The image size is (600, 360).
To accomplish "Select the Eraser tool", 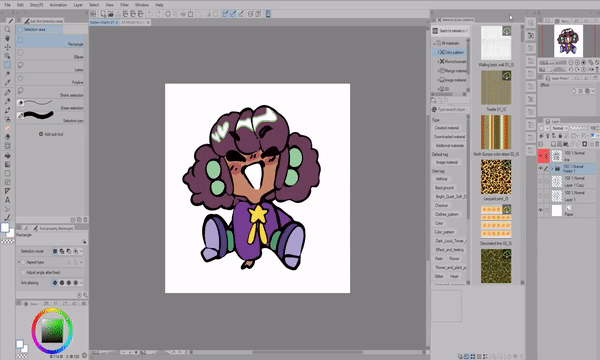I will click(7, 137).
